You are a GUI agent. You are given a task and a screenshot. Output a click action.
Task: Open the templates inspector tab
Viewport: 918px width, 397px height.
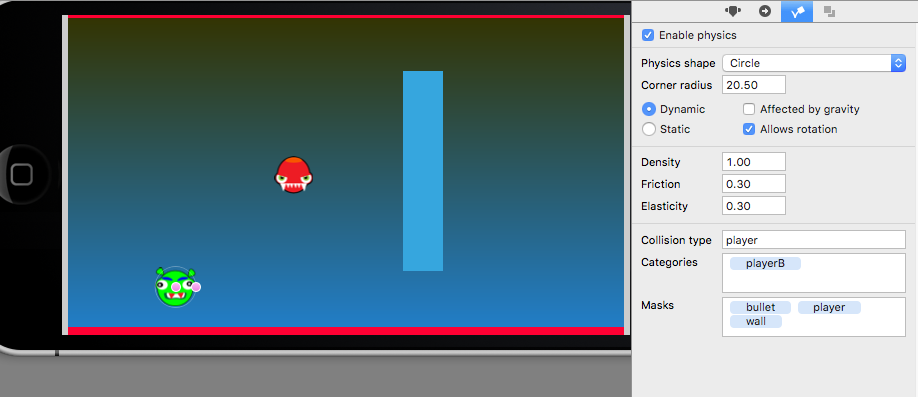pos(829,11)
